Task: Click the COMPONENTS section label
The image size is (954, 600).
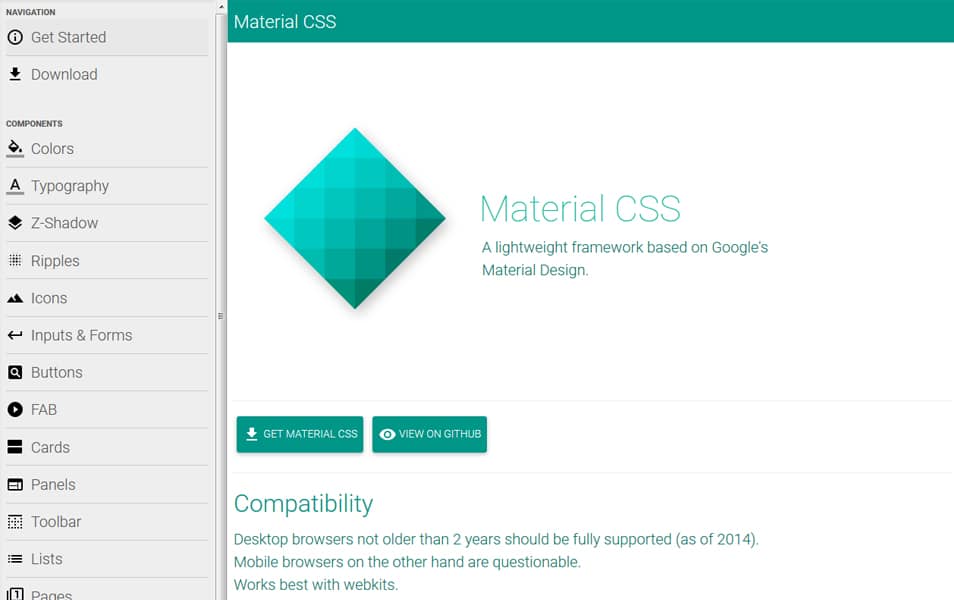Action: point(34,124)
